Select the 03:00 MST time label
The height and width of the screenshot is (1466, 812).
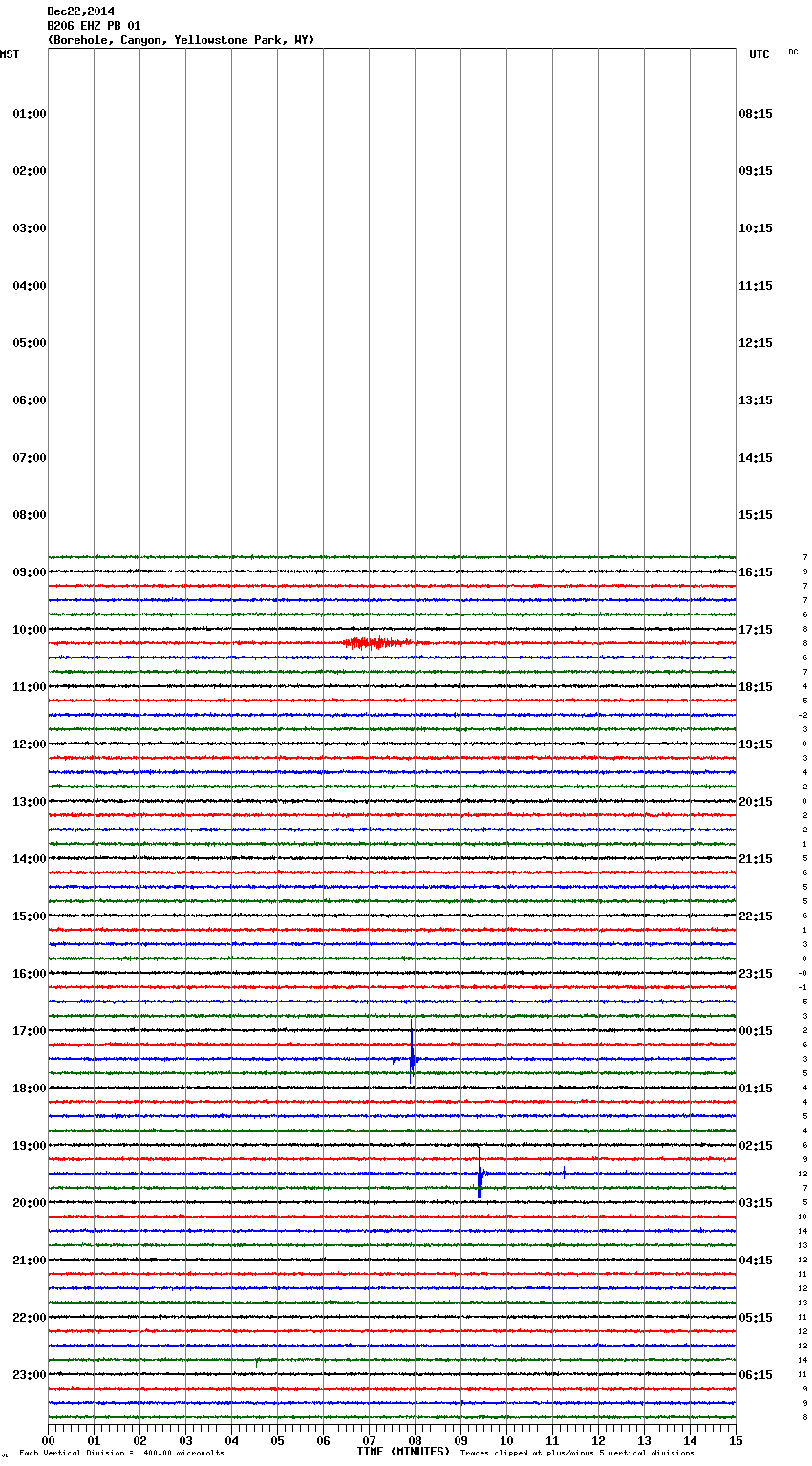30,228
